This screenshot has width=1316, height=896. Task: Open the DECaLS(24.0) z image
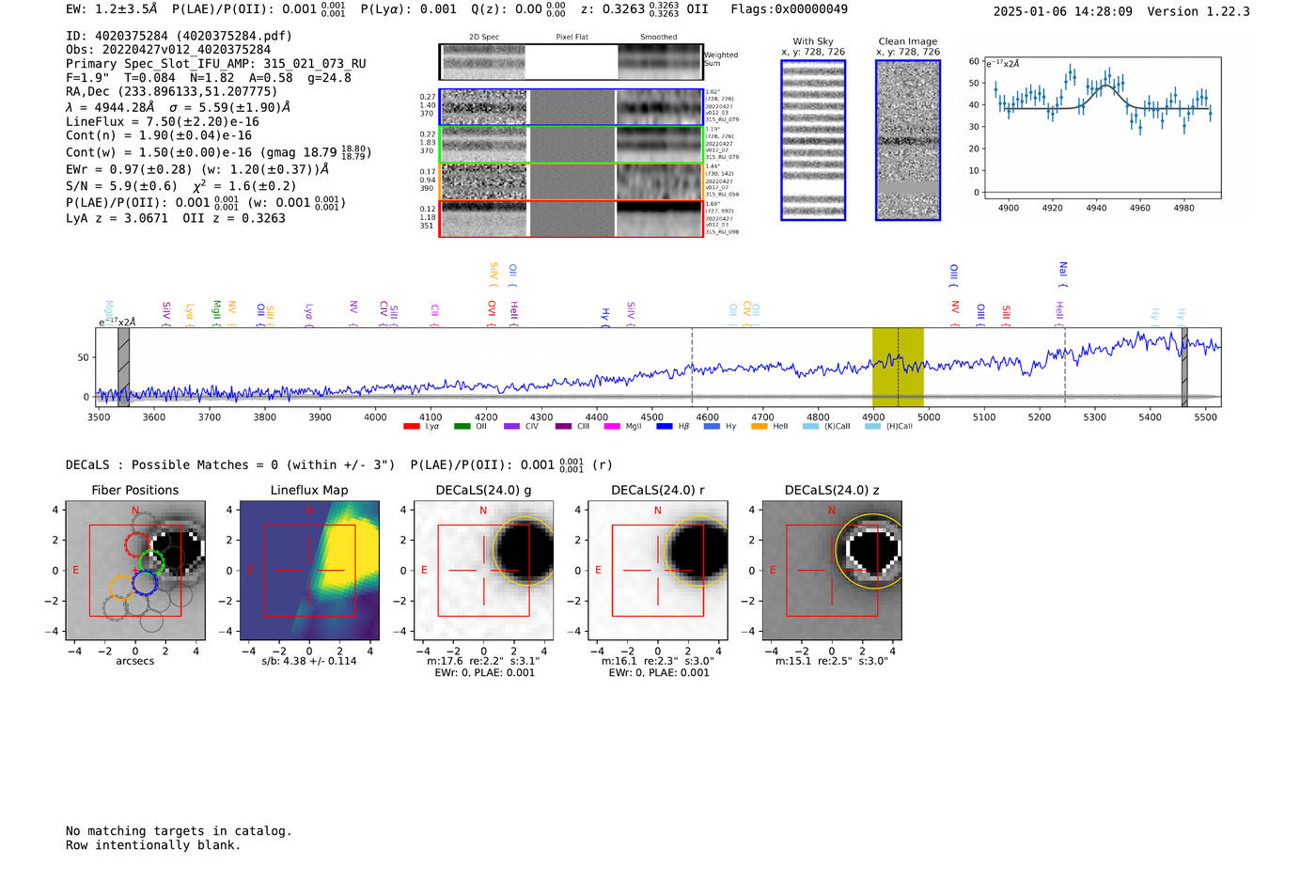tap(832, 570)
